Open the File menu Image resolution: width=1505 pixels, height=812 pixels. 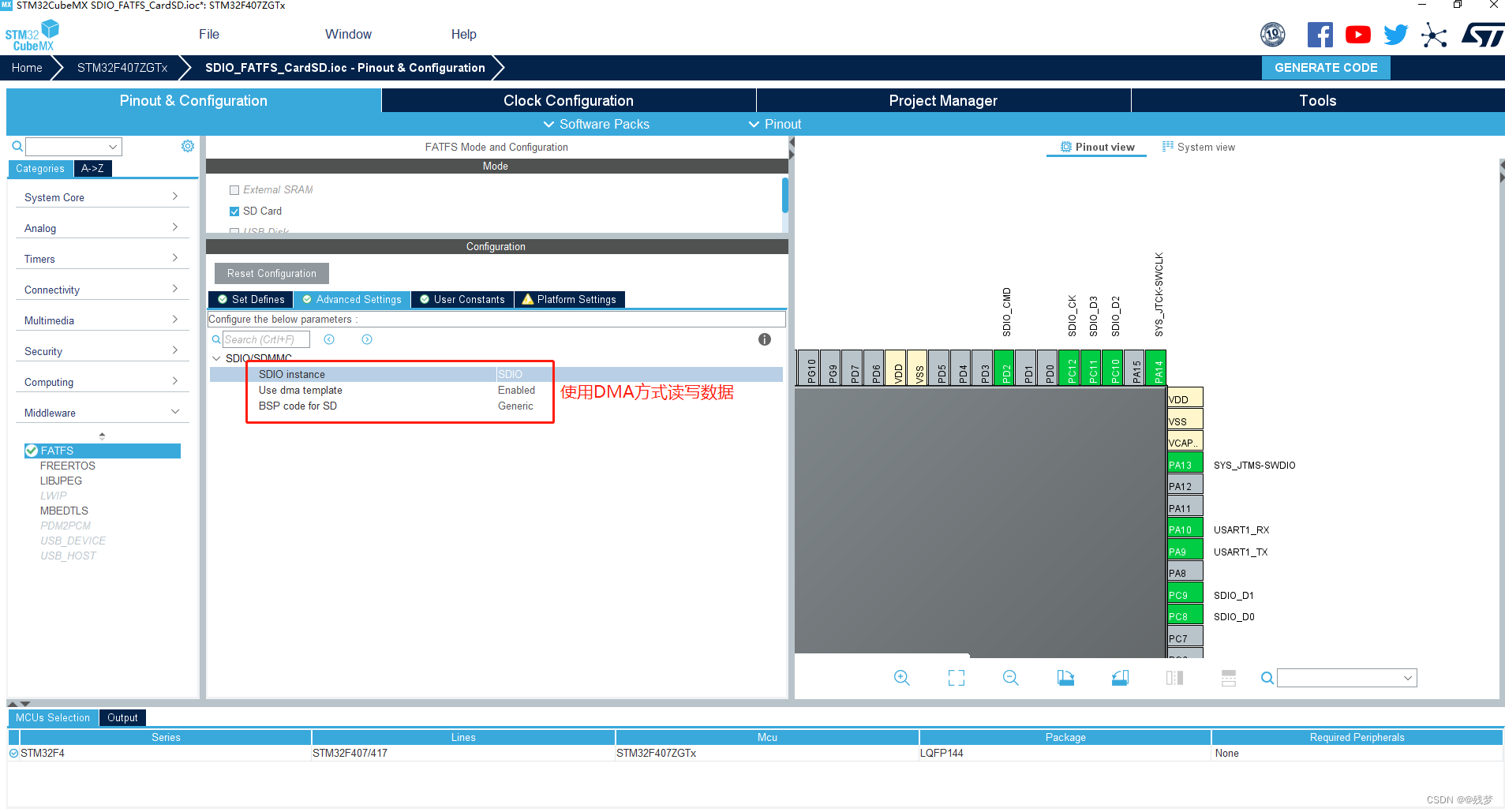coord(209,34)
